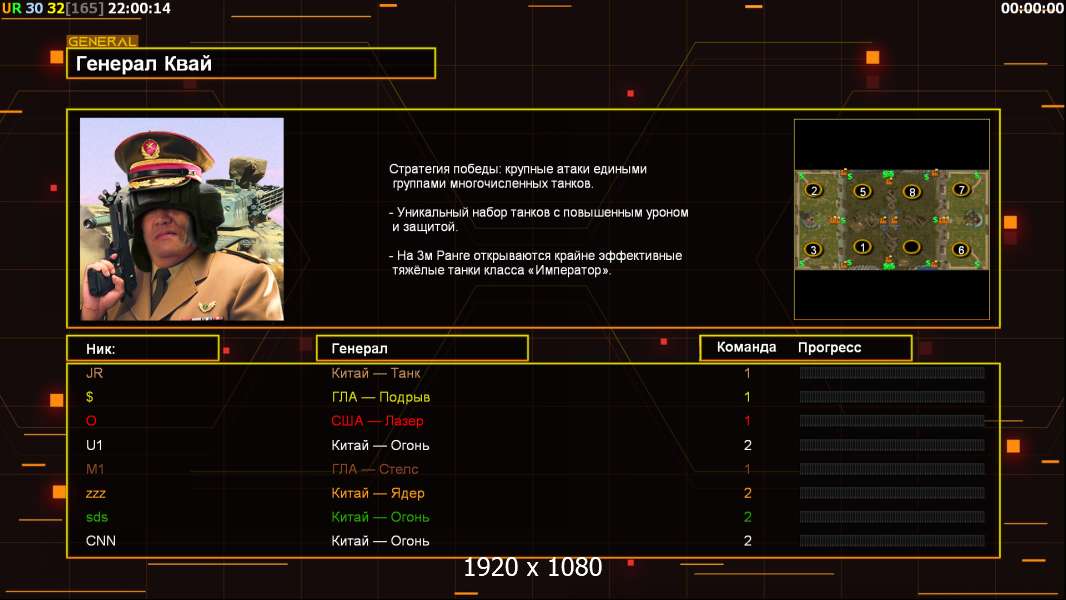Click the 'Генерал Квай' name field
The height and width of the screenshot is (600, 1066).
pyautogui.click(x=251, y=63)
